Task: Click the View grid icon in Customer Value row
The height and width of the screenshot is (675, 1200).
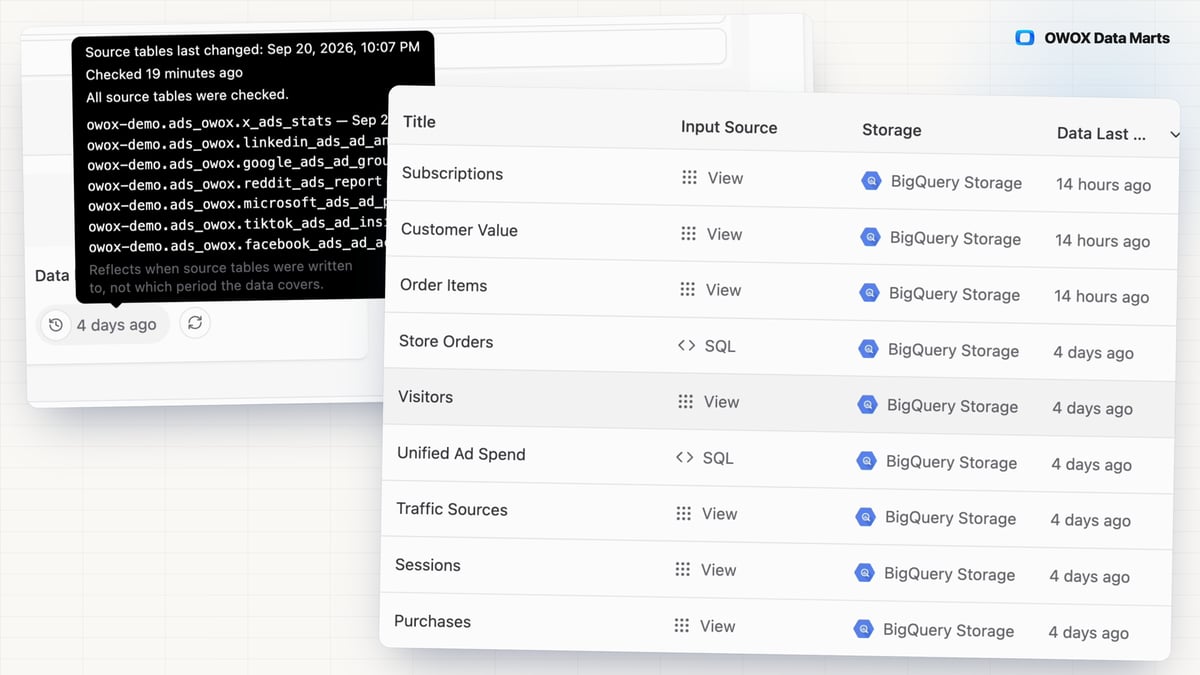Action: tap(688, 233)
